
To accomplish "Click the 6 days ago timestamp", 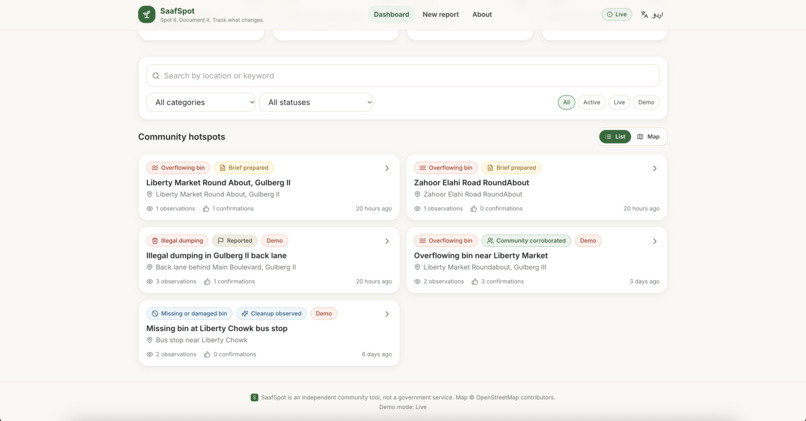I will pos(377,355).
